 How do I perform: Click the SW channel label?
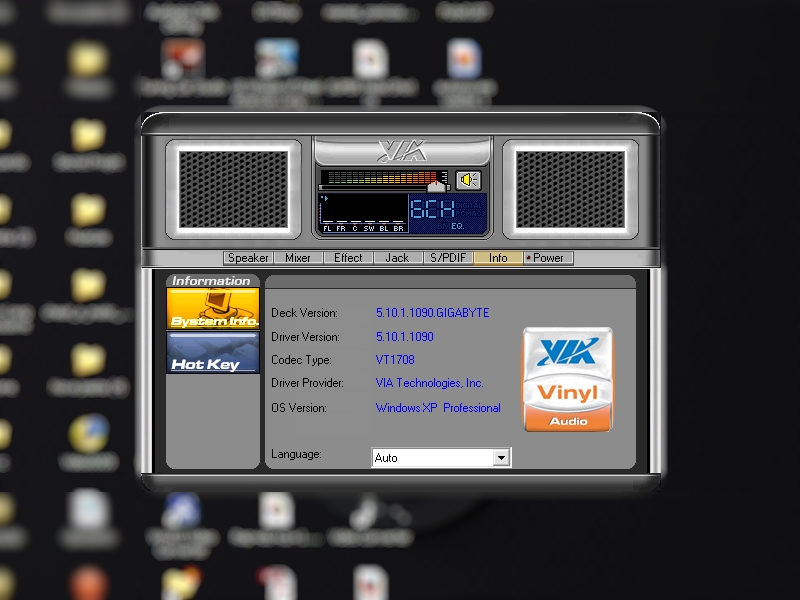[x=369, y=229]
